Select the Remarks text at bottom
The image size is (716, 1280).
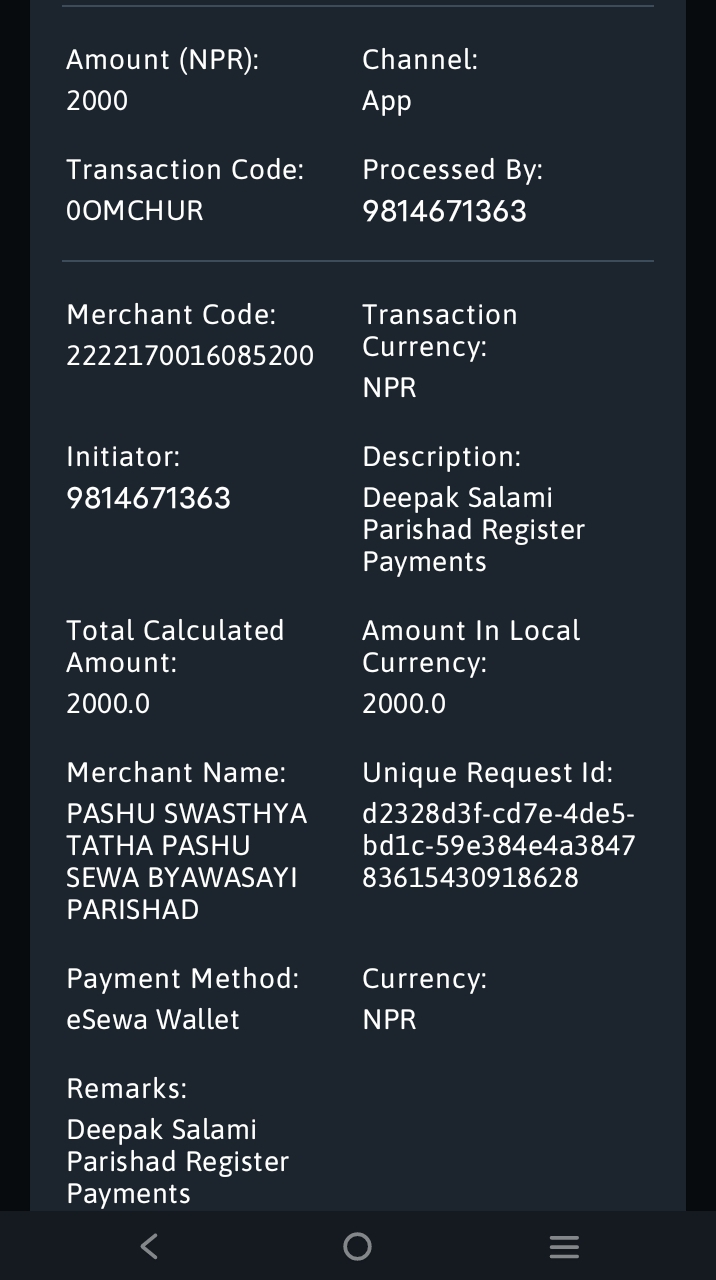point(178,1162)
